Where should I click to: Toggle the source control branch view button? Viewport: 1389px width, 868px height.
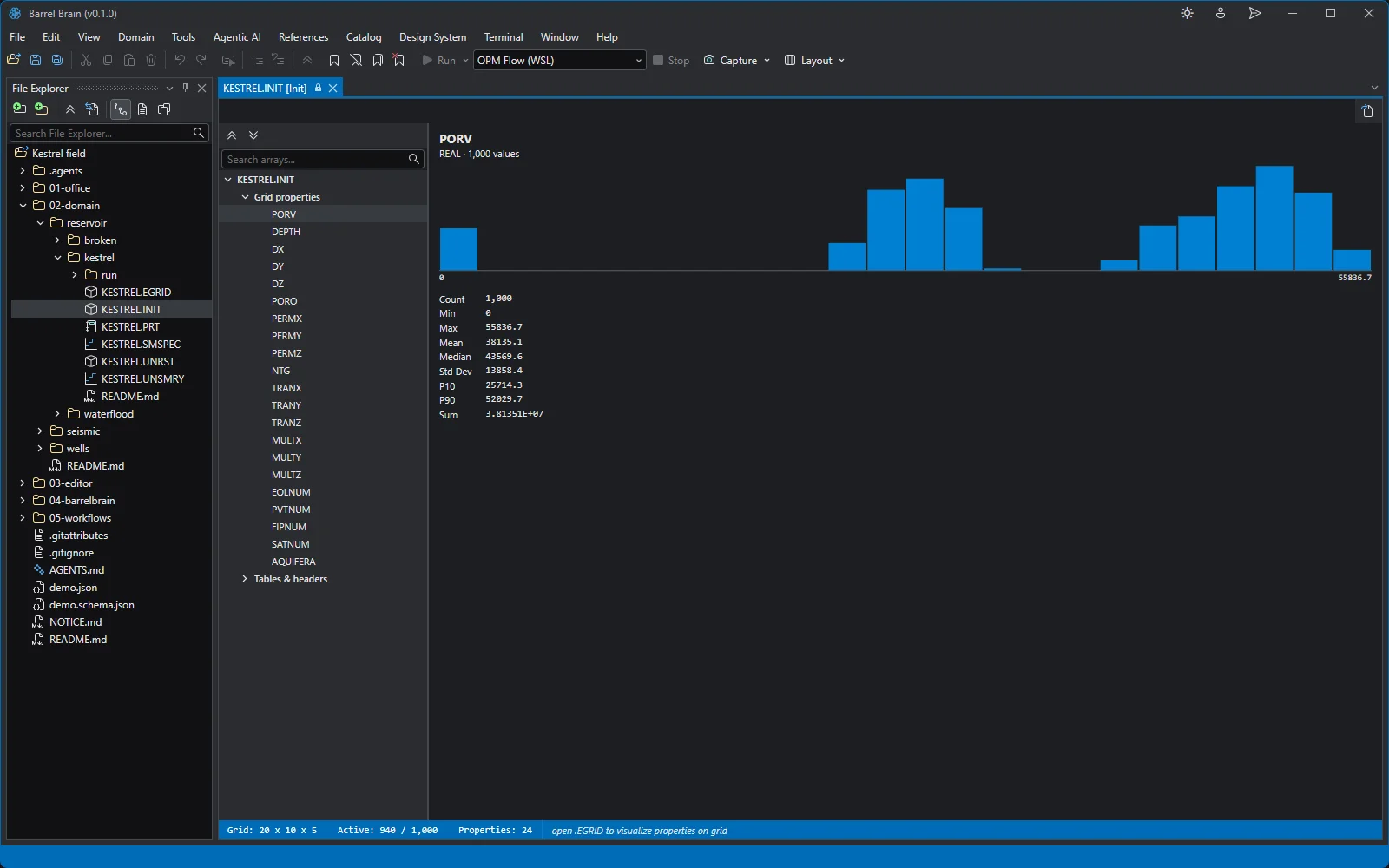click(121, 109)
